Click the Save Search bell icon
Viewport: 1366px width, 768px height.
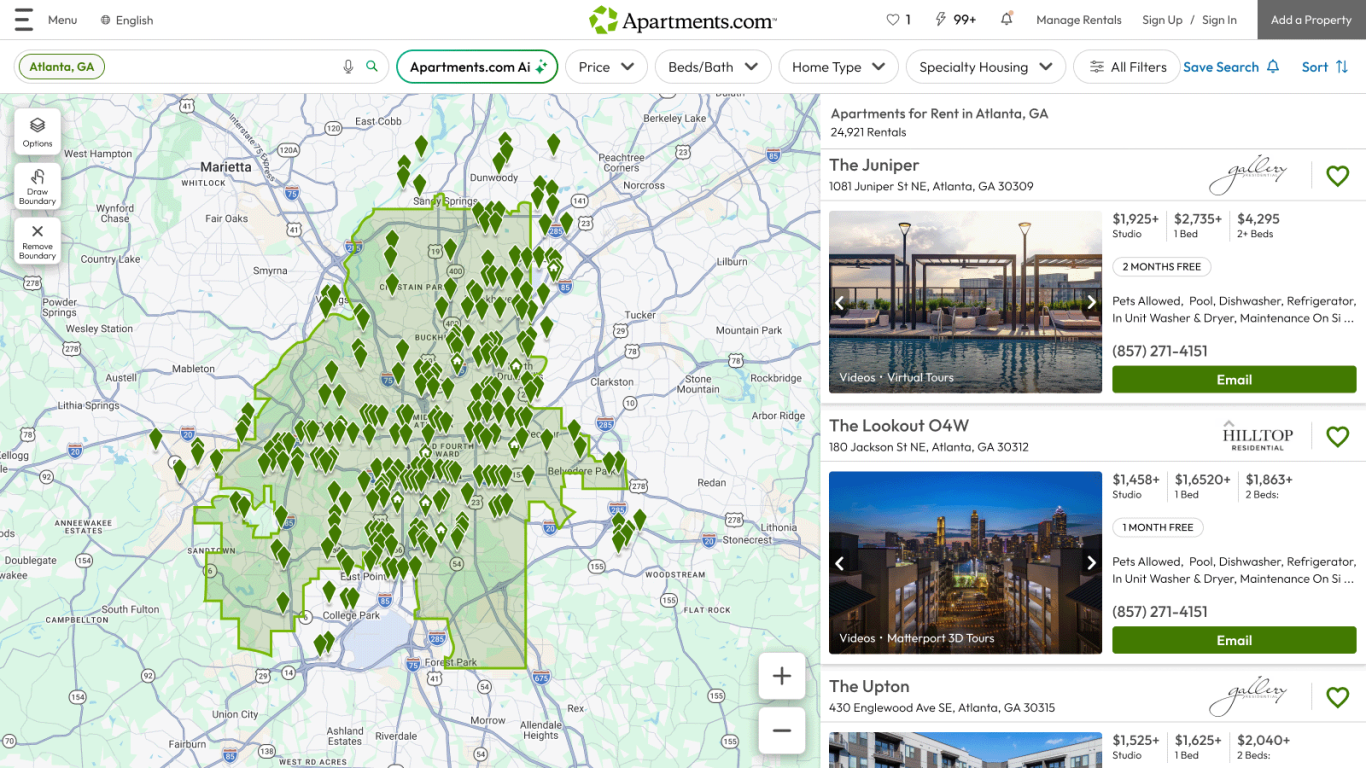tap(1273, 67)
